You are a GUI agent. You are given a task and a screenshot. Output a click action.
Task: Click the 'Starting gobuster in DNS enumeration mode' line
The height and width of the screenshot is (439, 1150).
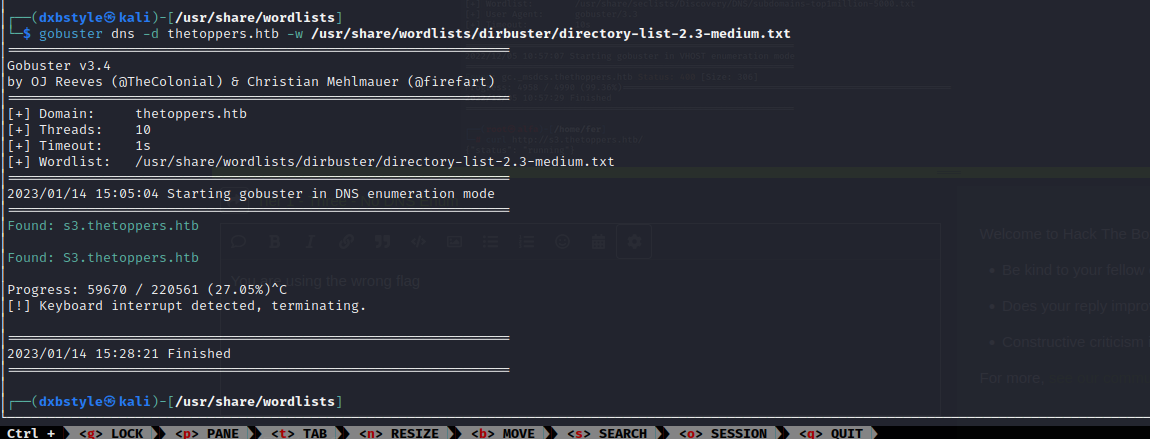pyautogui.click(x=251, y=194)
